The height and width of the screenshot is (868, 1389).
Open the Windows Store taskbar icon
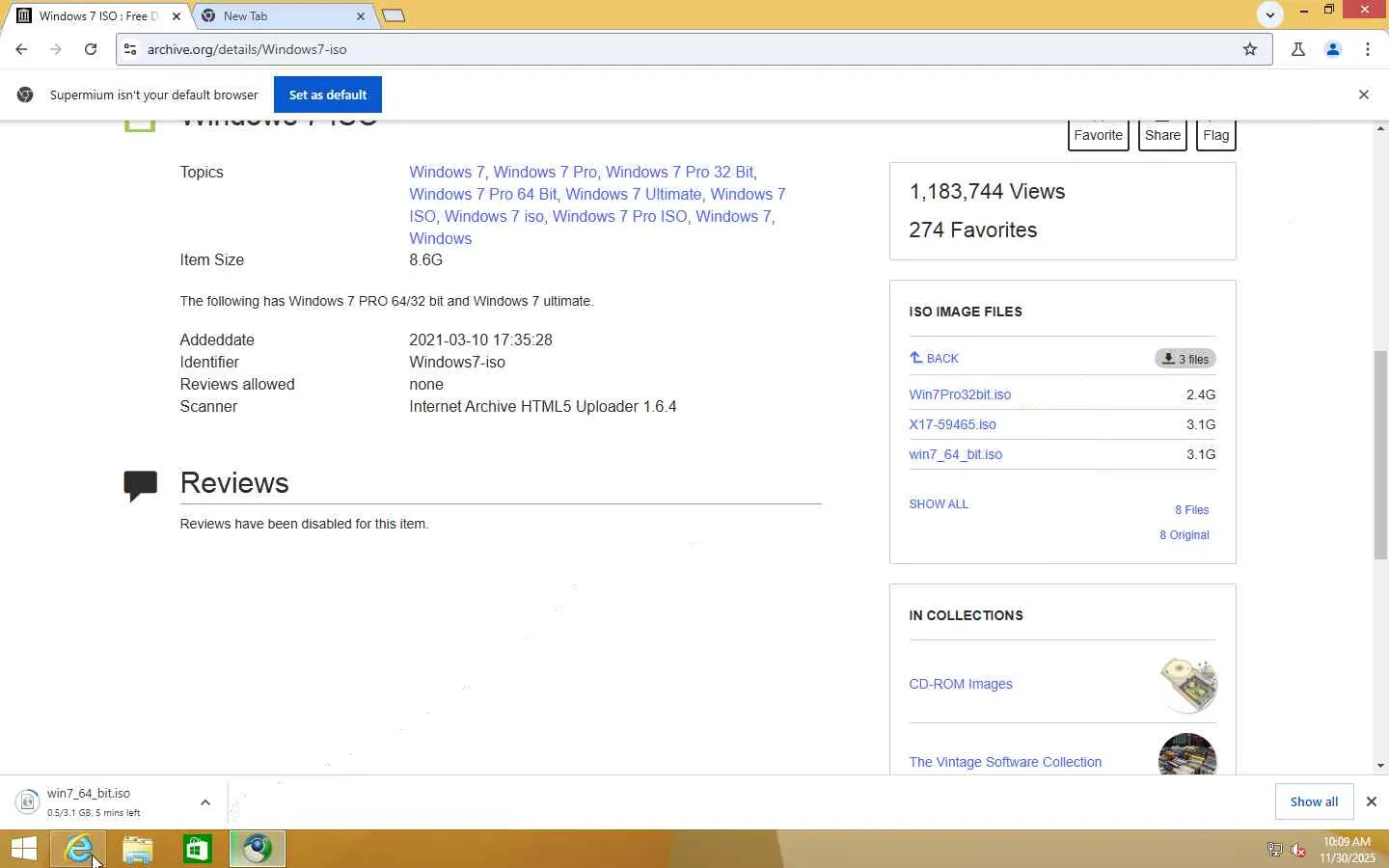click(x=198, y=849)
